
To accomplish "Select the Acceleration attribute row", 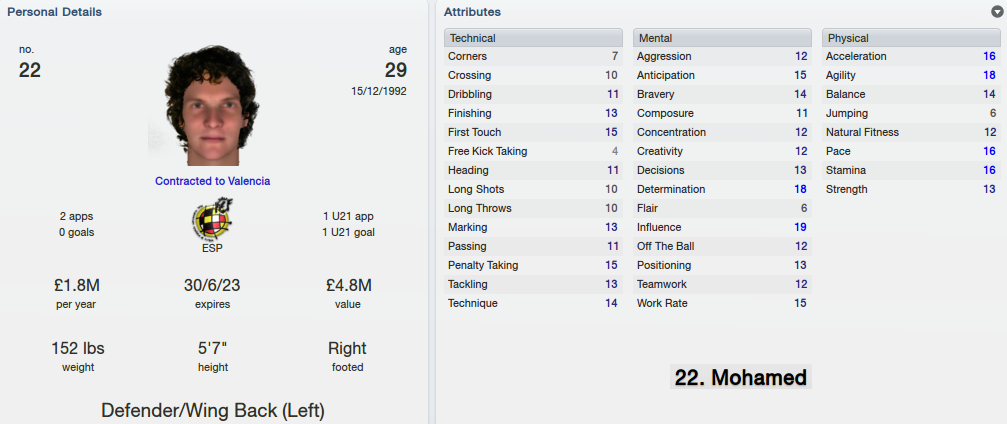I will (x=911, y=57).
